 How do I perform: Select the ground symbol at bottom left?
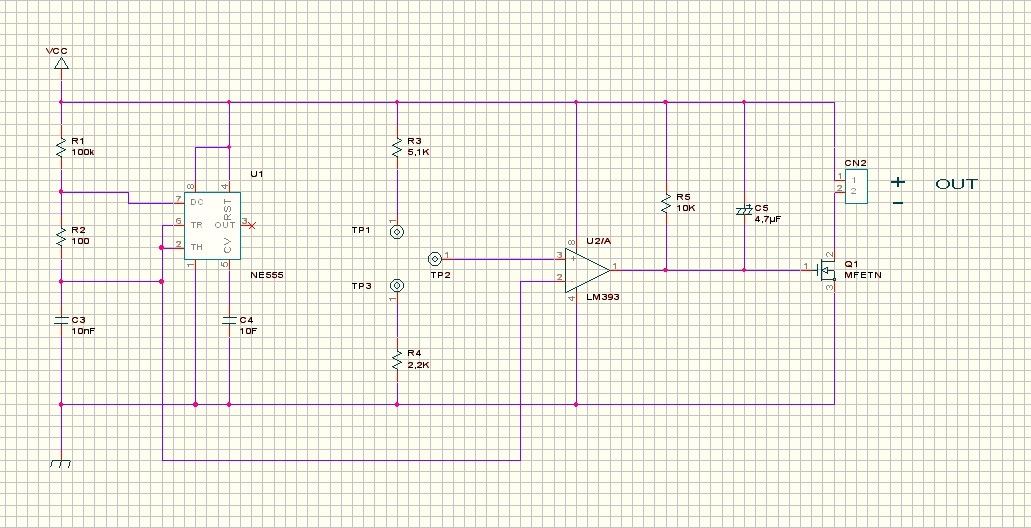click(60, 464)
